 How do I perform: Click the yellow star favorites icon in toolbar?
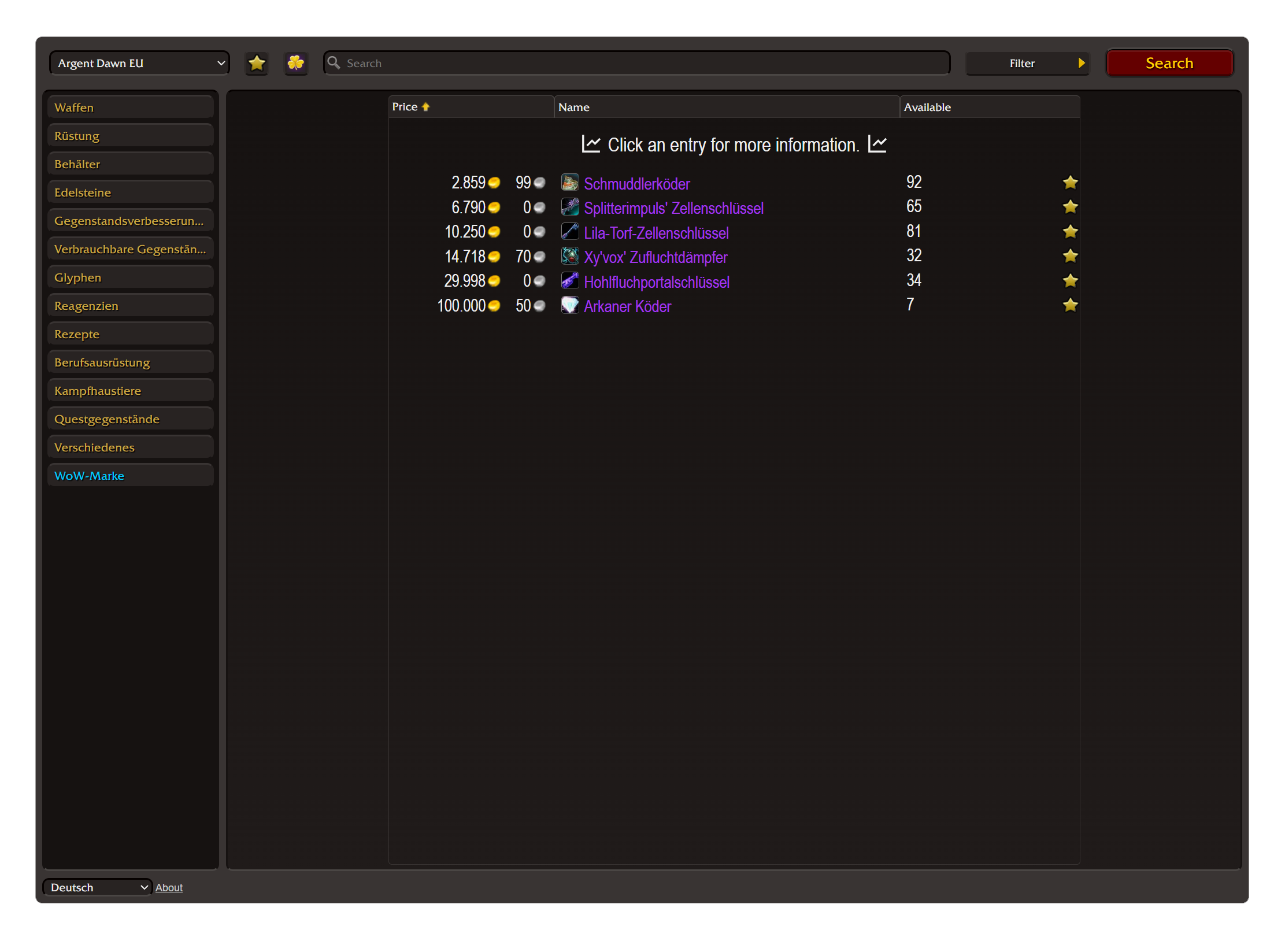(257, 63)
